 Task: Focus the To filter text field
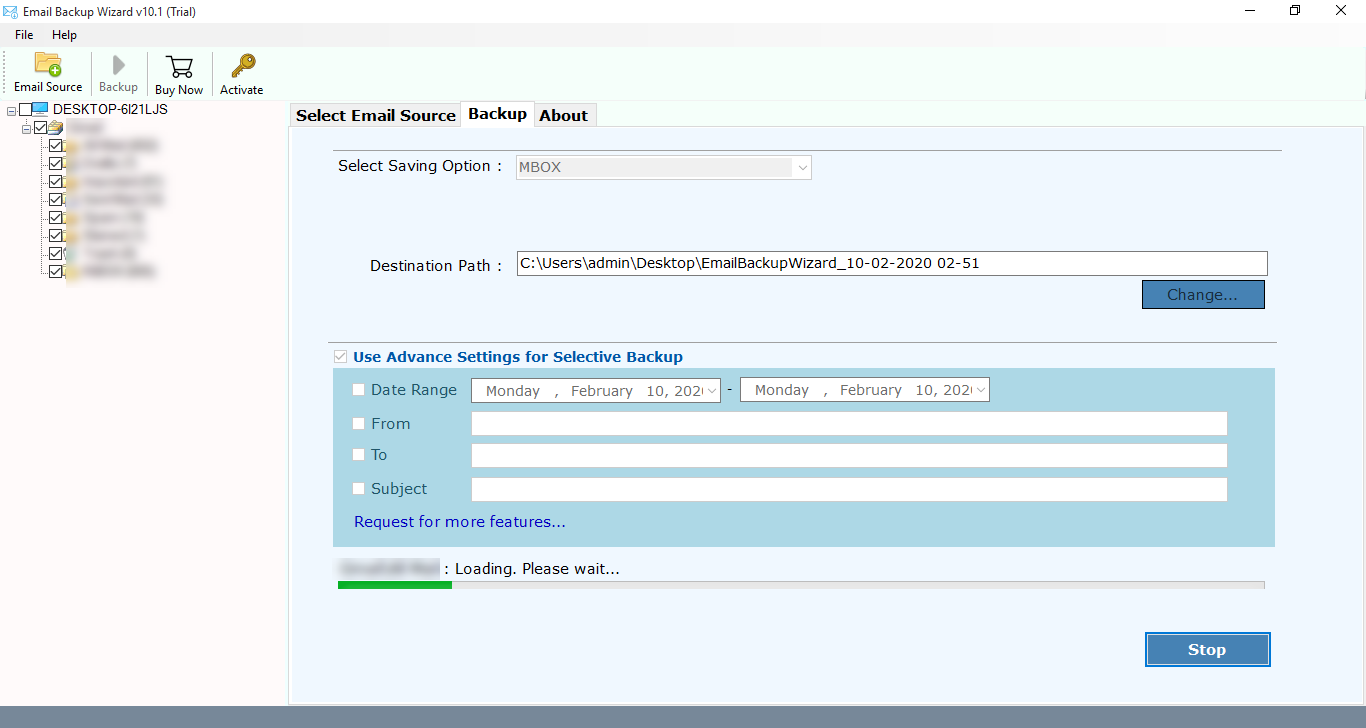click(x=849, y=456)
